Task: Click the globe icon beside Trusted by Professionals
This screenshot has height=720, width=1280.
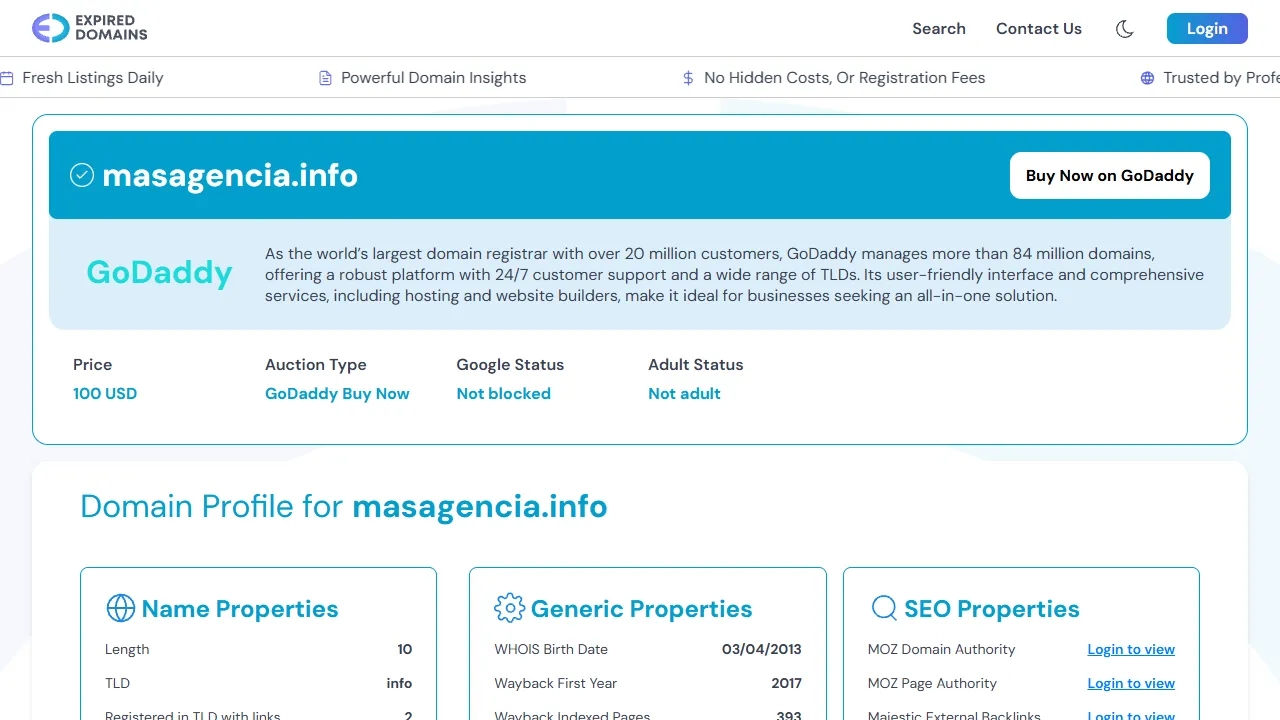Action: point(1145,77)
